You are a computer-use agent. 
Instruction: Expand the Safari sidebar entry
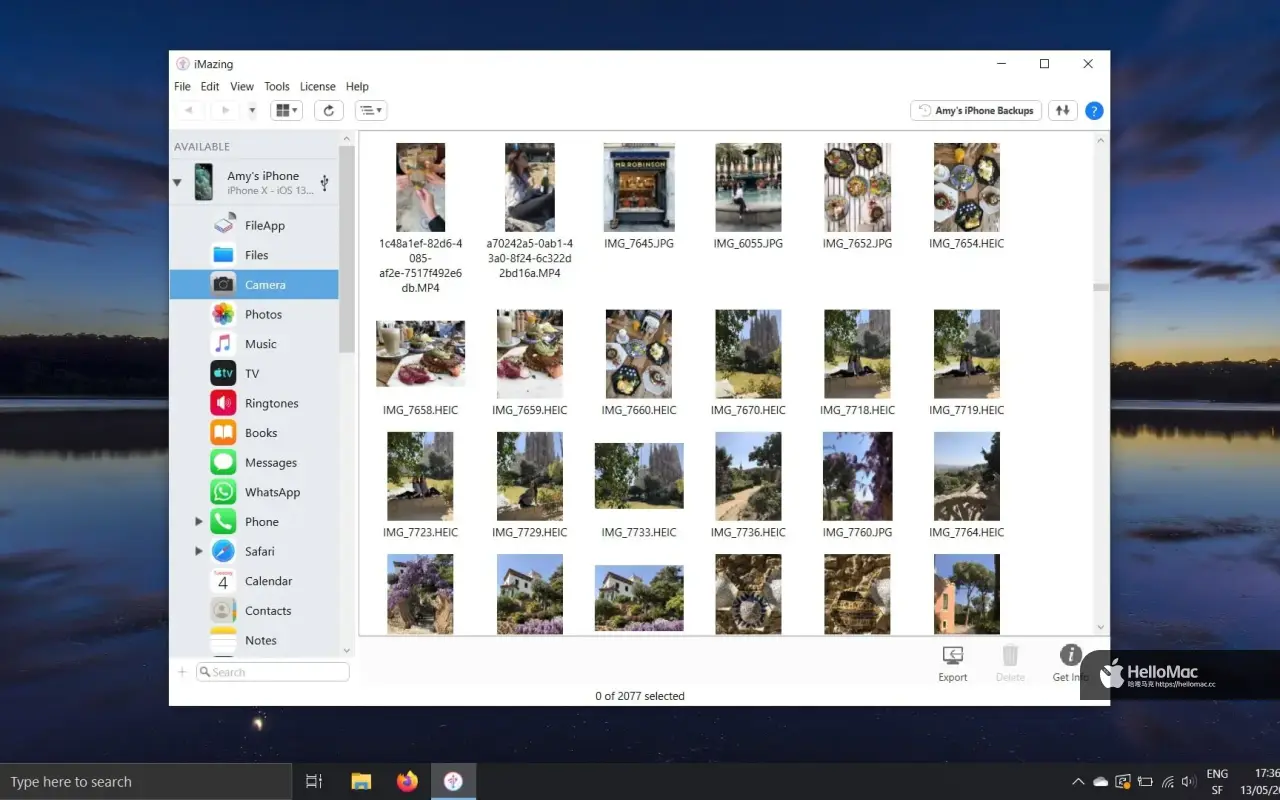click(x=199, y=551)
